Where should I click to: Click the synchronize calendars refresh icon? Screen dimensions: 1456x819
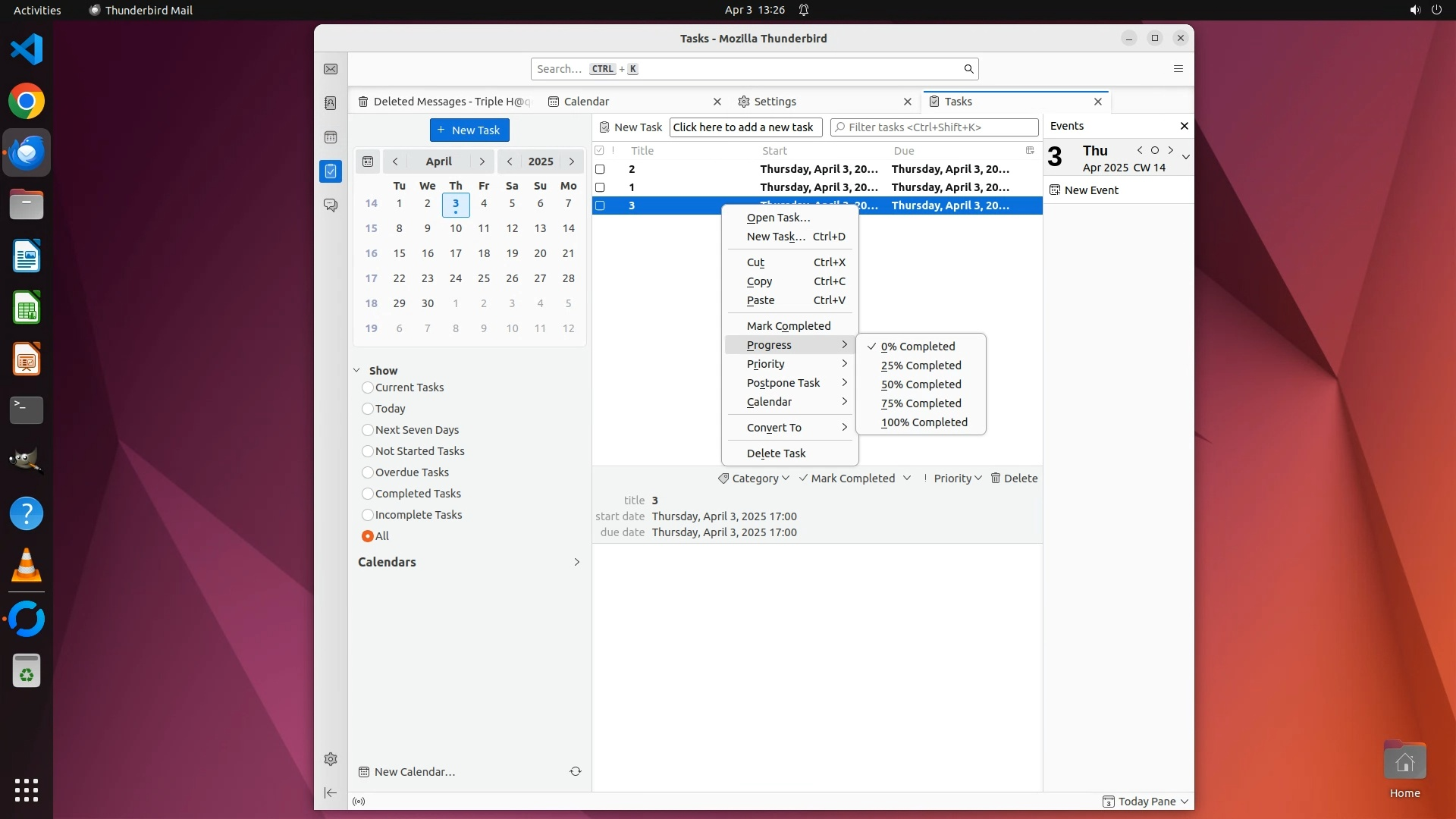576,771
